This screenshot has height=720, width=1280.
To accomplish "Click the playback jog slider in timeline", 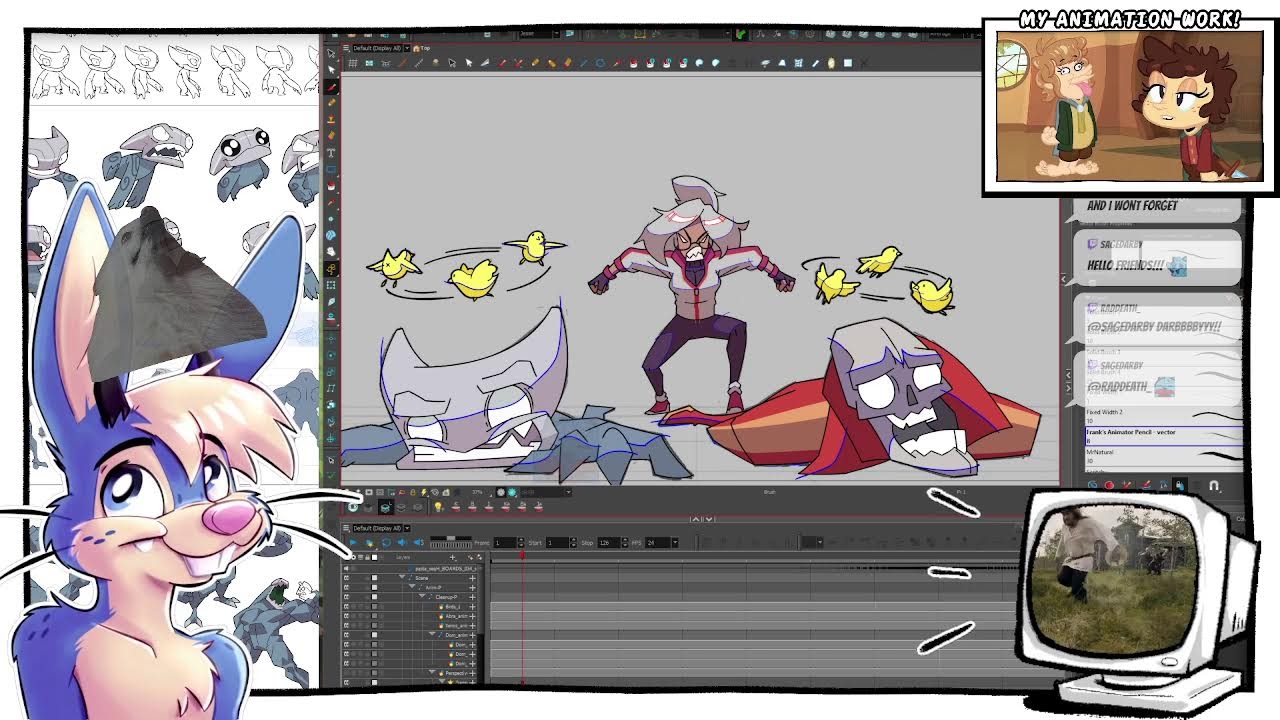I will click(x=451, y=542).
